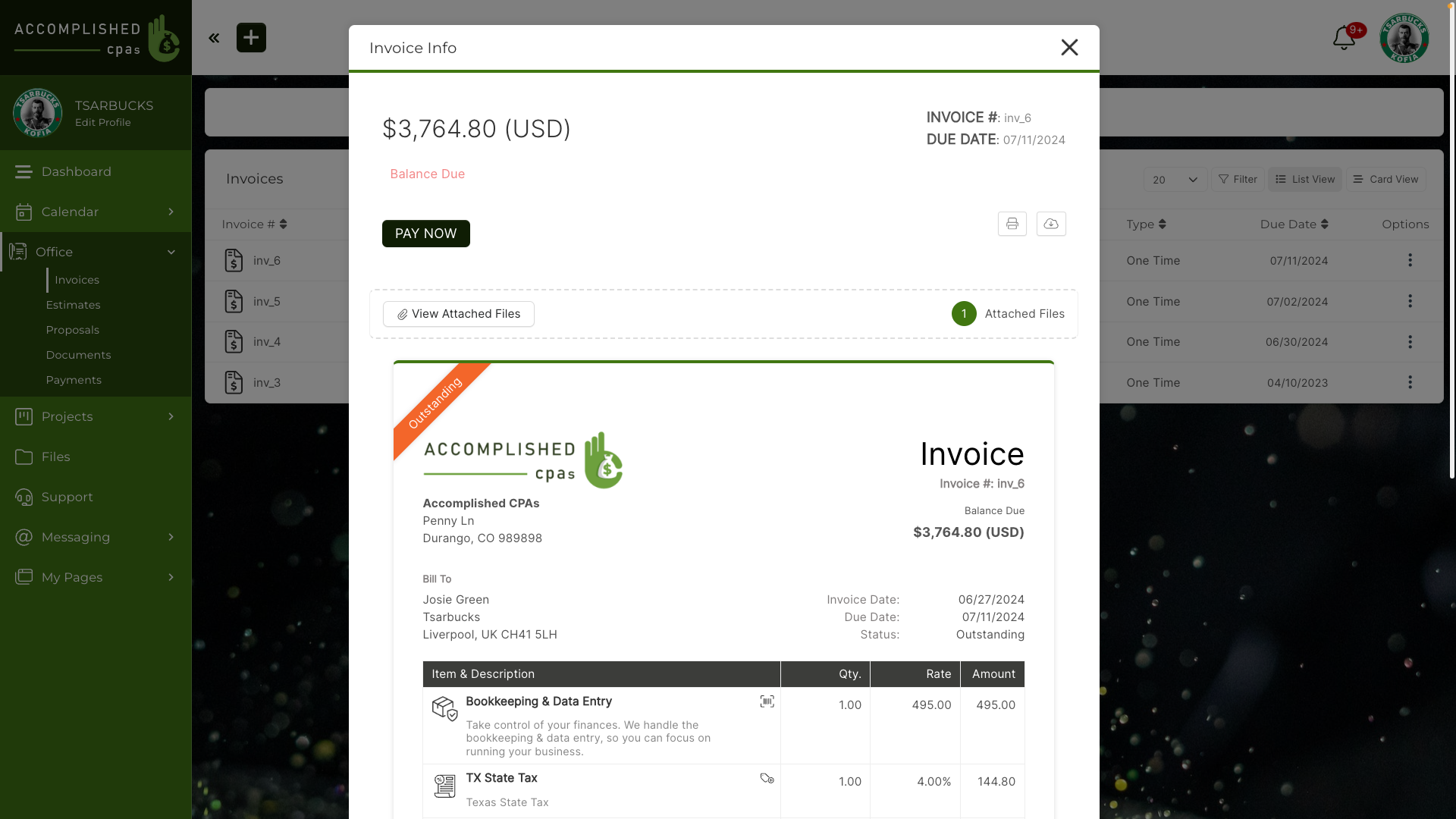Go to Payments in sidebar
This screenshot has height=819, width=1456.
pyautogui.click(x=74, y=380)
